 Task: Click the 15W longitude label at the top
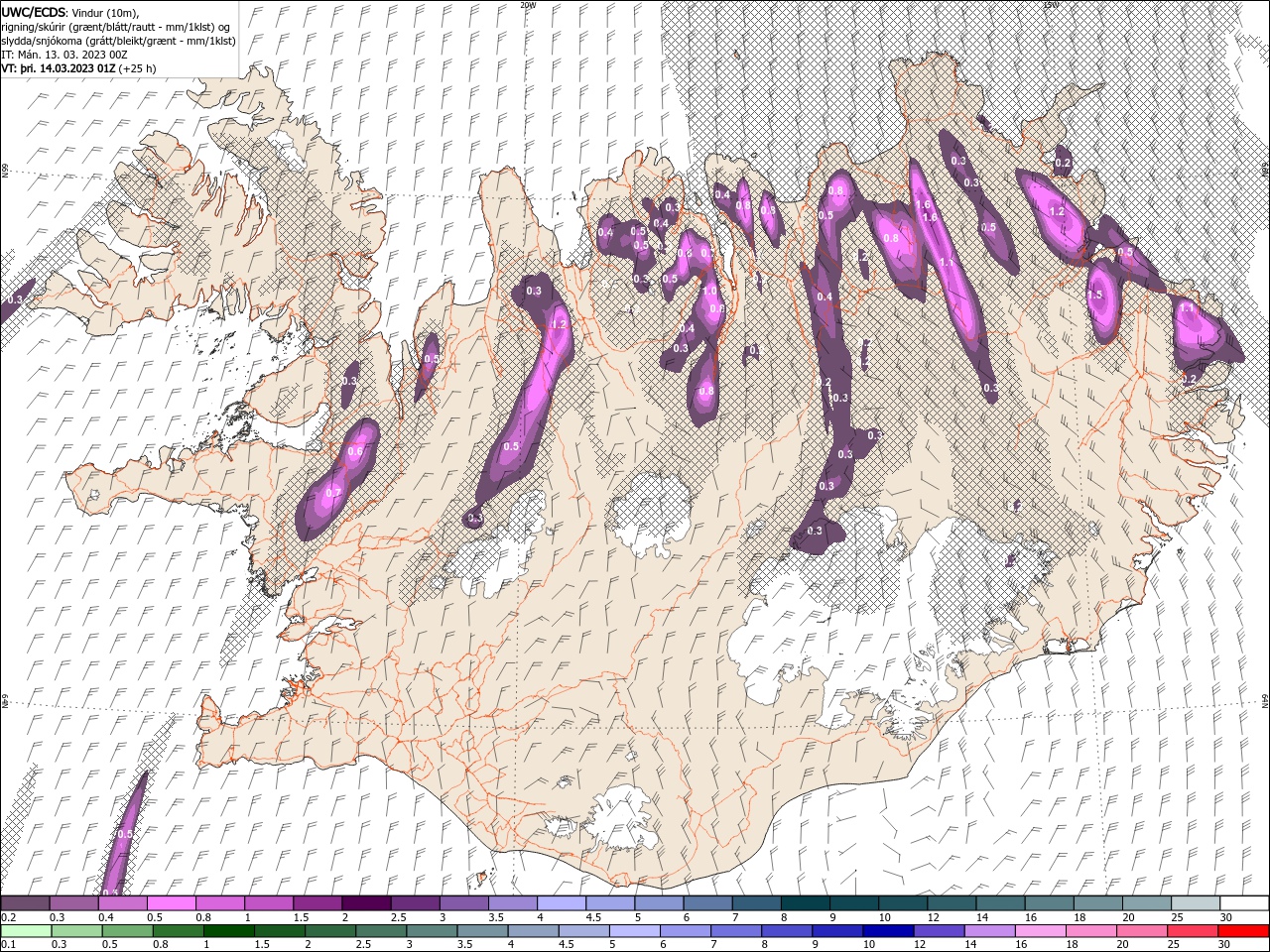(x=1050, y=5)
